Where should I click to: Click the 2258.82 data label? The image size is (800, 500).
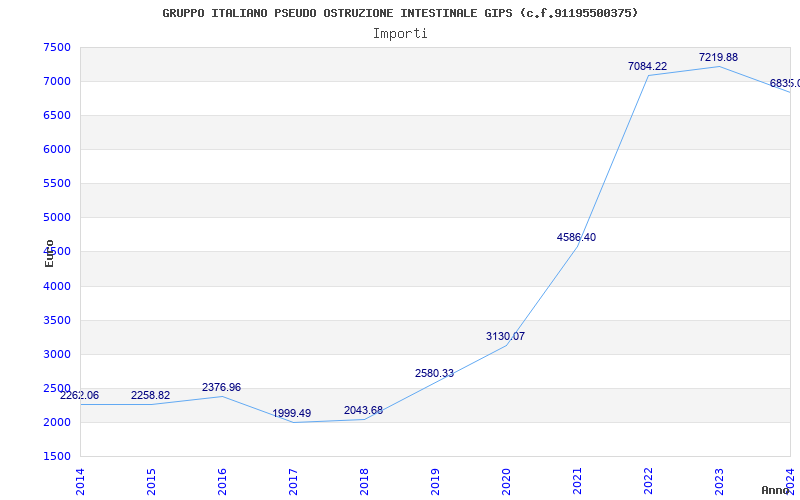(x=151, y=395)
